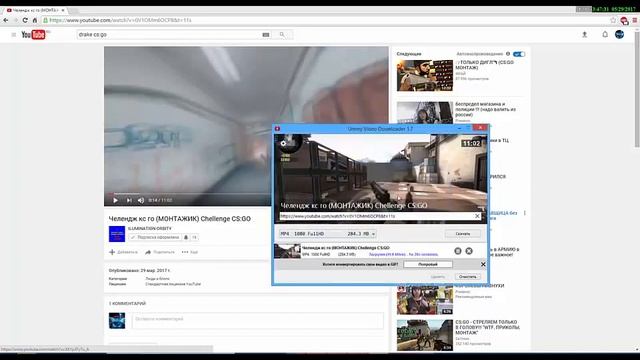
Task: Click the clear button at Ummy bottom right
Action: click(467, 277)
